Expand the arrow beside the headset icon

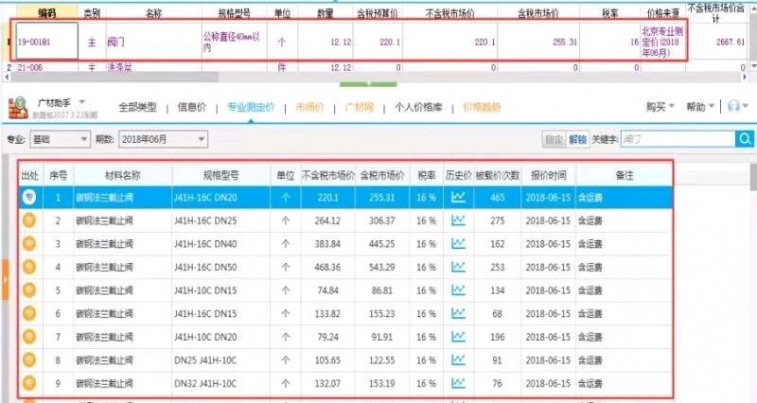pos(746,106)
